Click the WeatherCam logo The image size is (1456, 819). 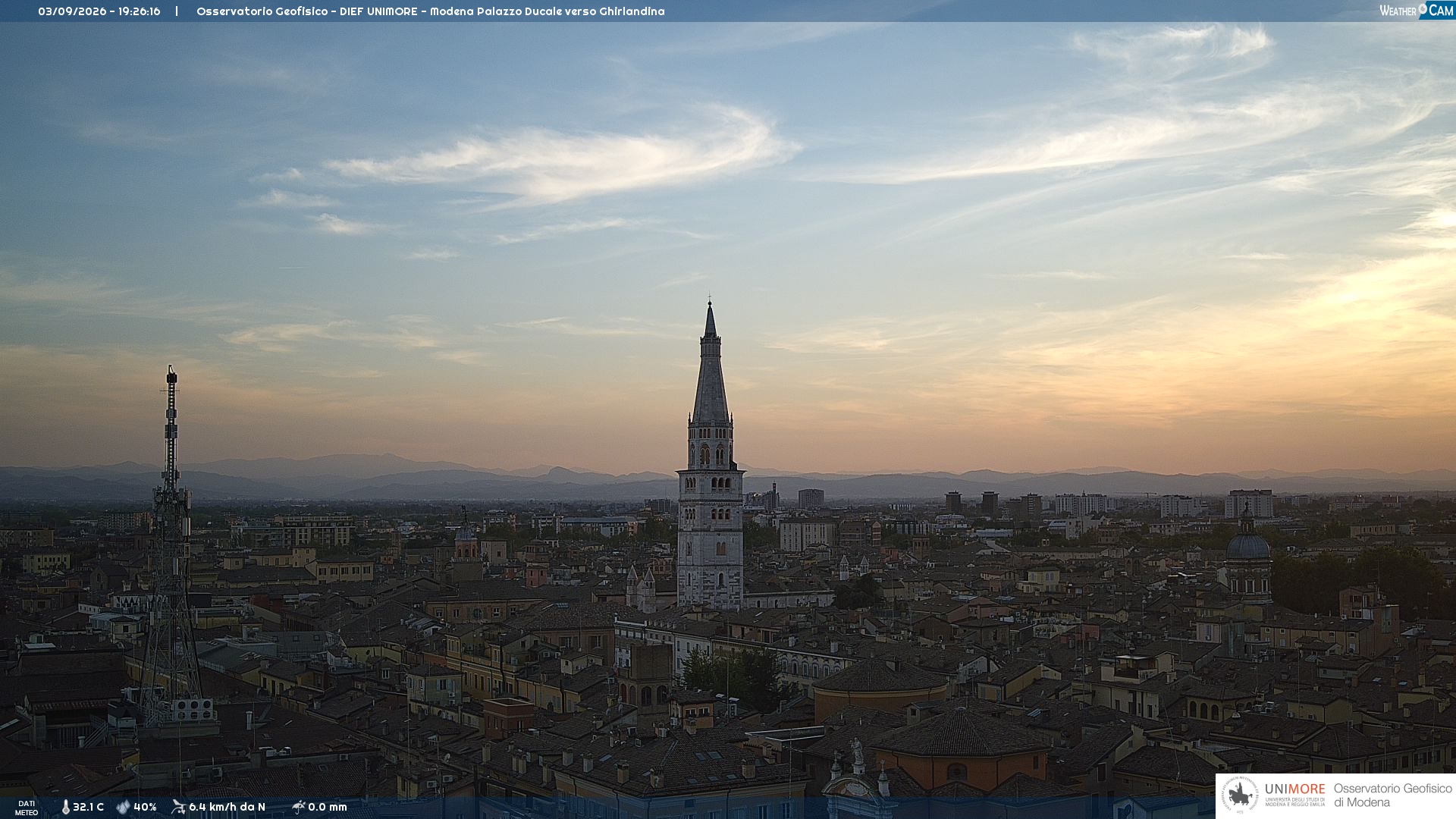1417,11
